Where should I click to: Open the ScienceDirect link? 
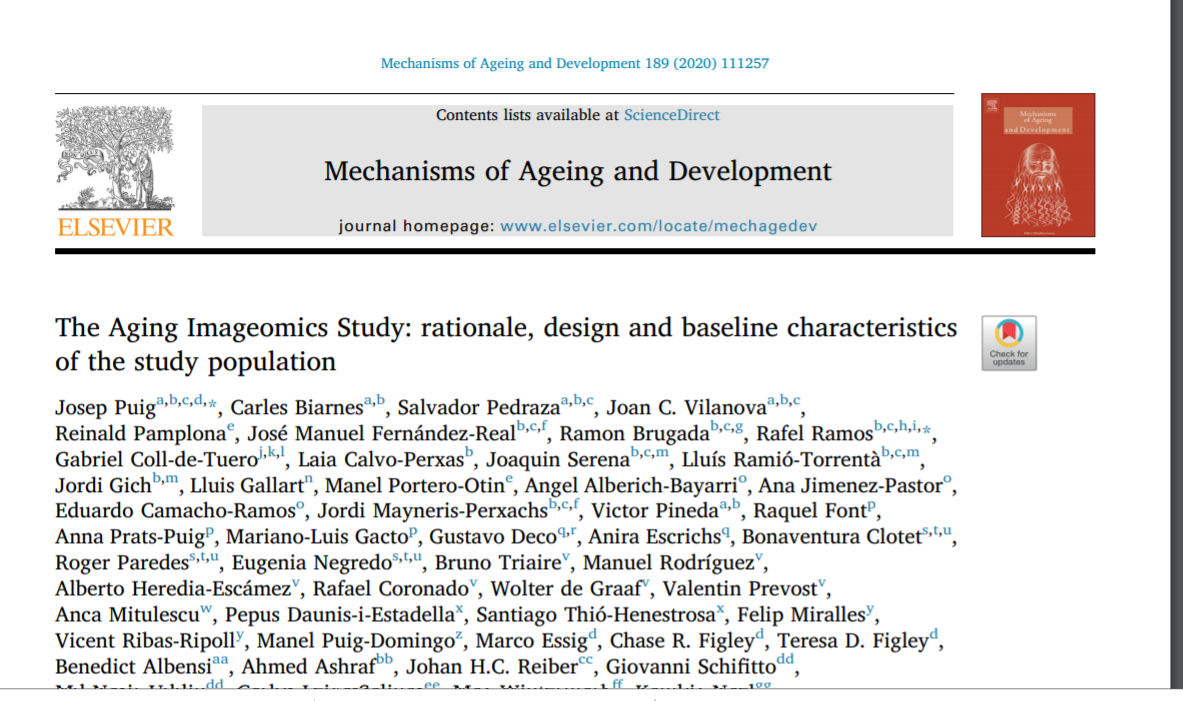(x=671, y=115)
